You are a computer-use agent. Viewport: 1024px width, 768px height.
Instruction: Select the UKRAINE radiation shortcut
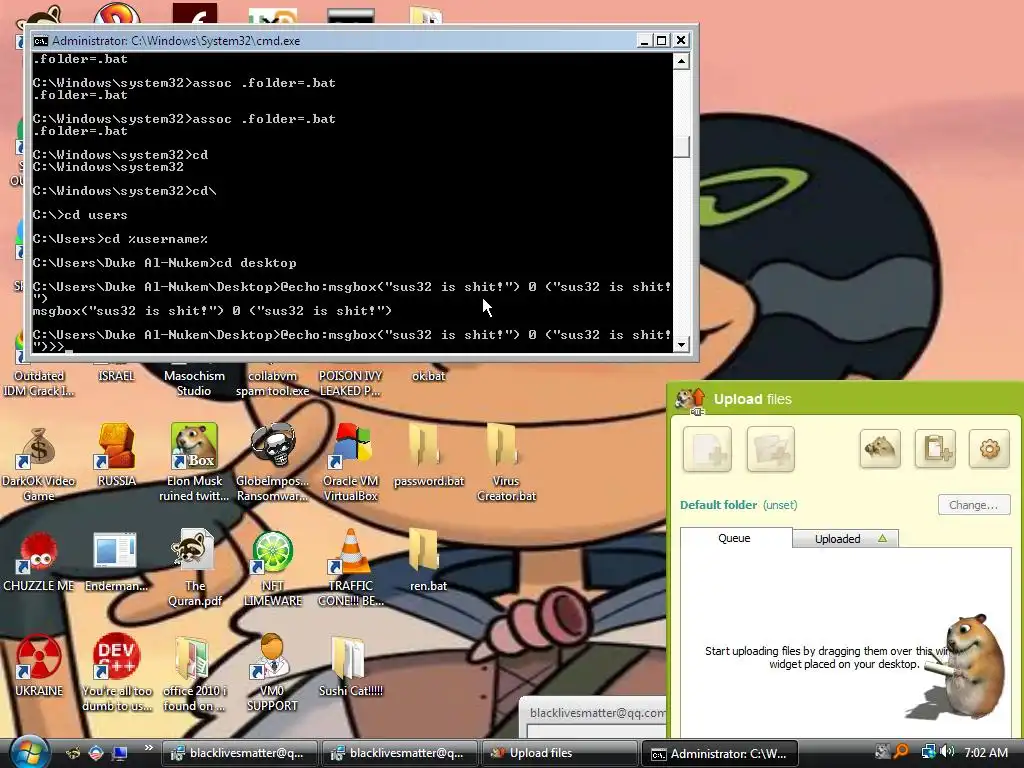click(39, 665)
